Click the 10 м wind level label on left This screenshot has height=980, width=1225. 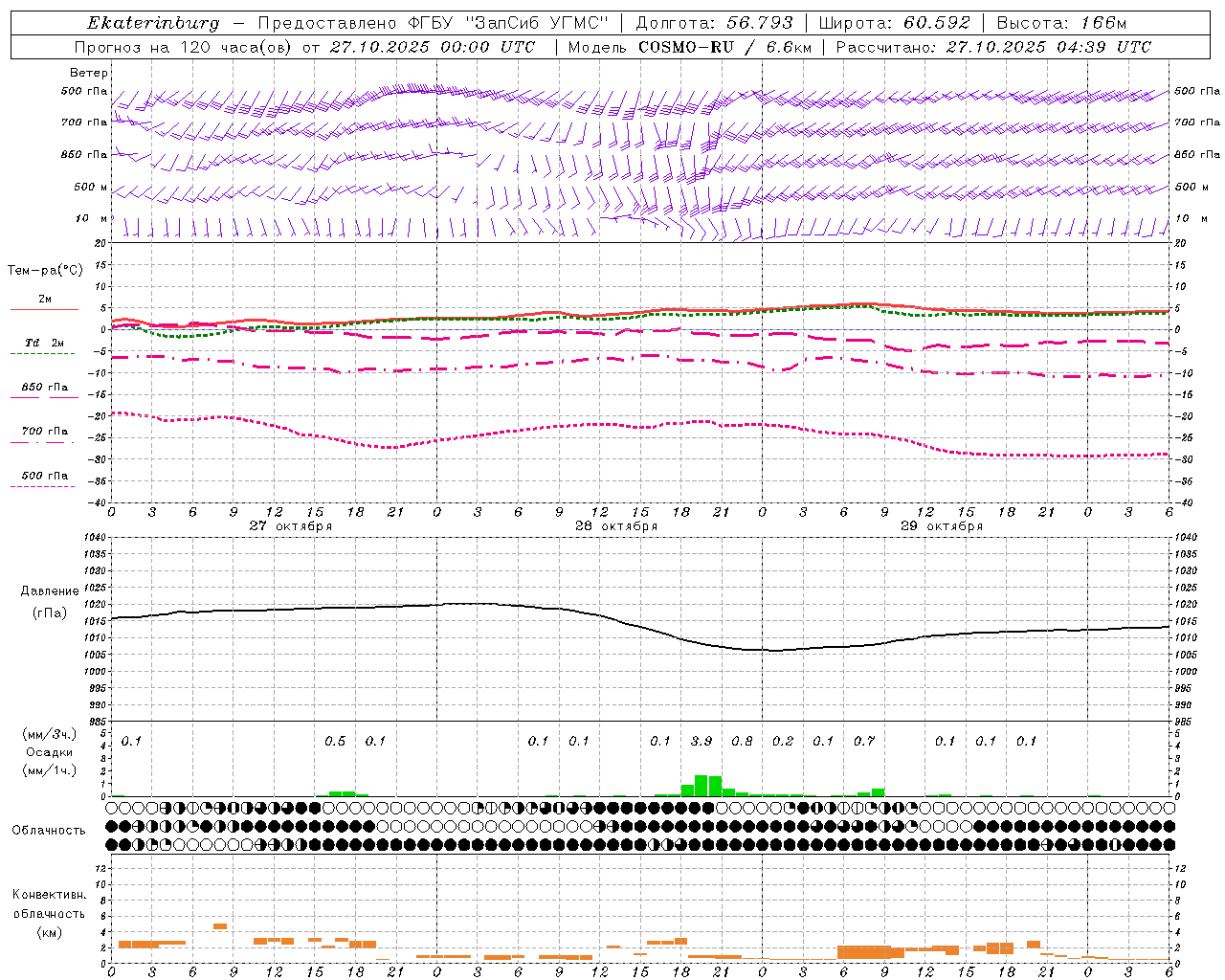coord(91,219)
